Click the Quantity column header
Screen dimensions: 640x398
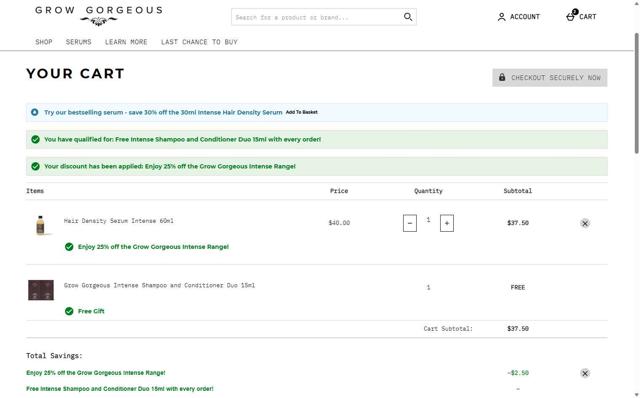tap(428, 191)
